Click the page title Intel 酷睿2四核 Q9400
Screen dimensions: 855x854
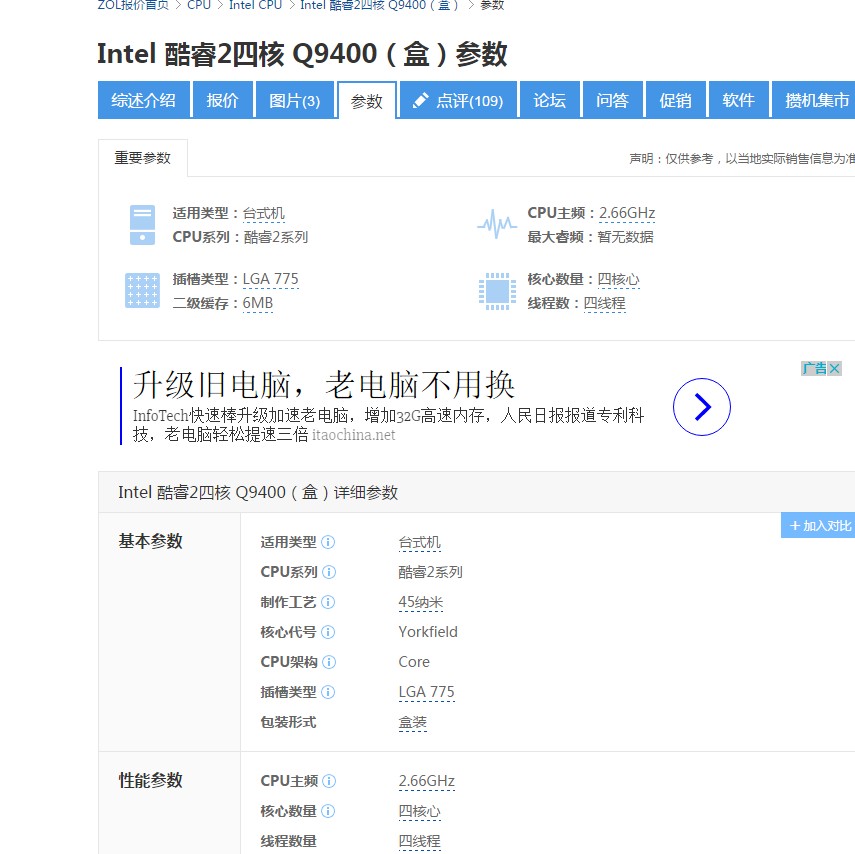point(302,54)
